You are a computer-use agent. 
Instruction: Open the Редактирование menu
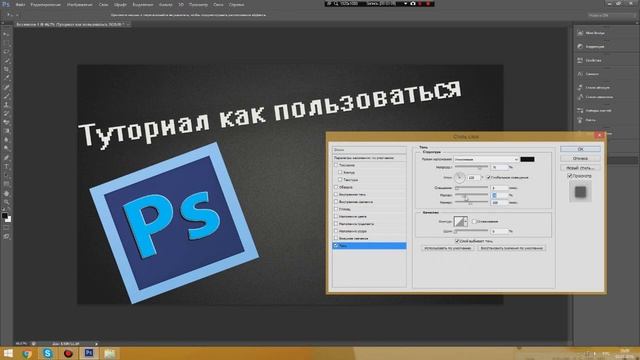pyautogui.click(x=46, y=4)
